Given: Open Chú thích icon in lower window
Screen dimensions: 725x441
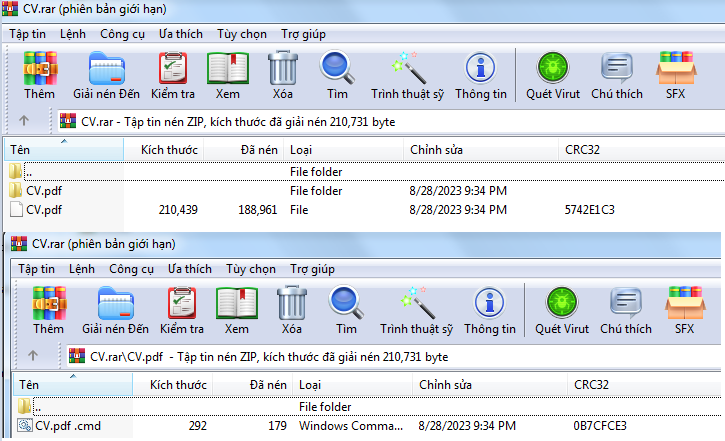Looking at the screenshot, I should point(626,302).
